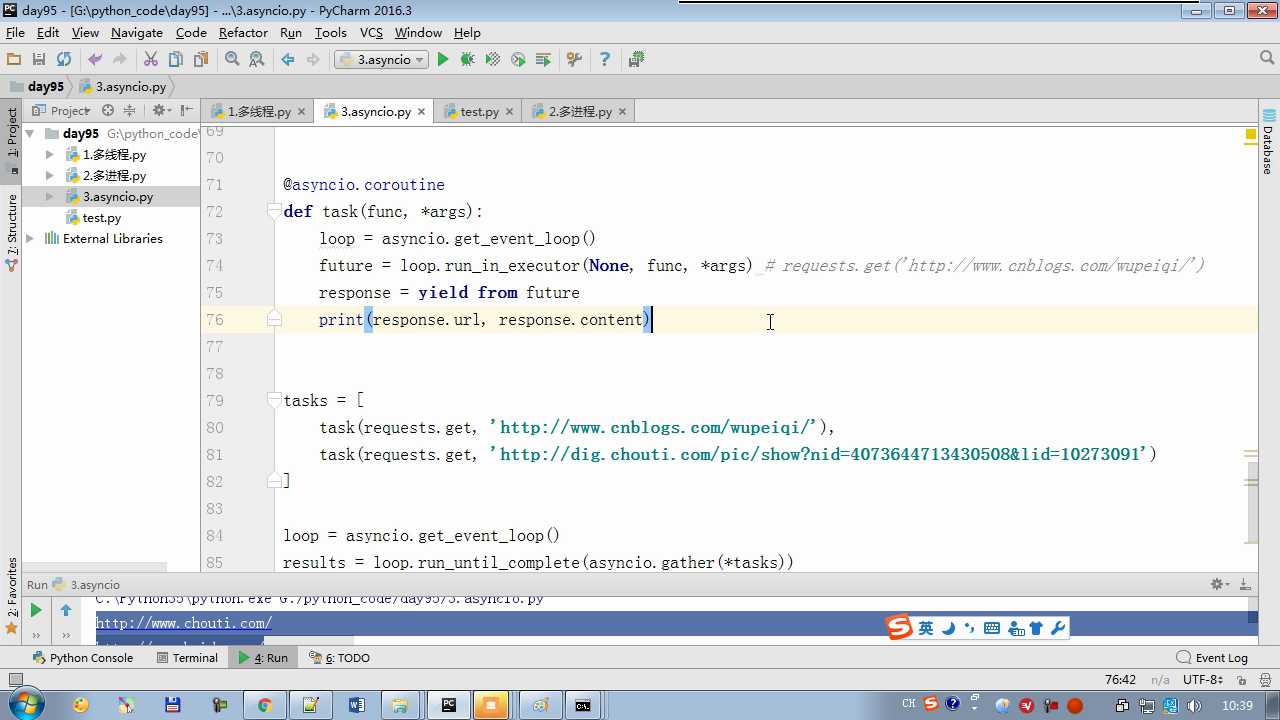Click the rightmost toolbar chip icon
The height and width of the screenshot is (720, 1280).
click(x=636, y=60)
